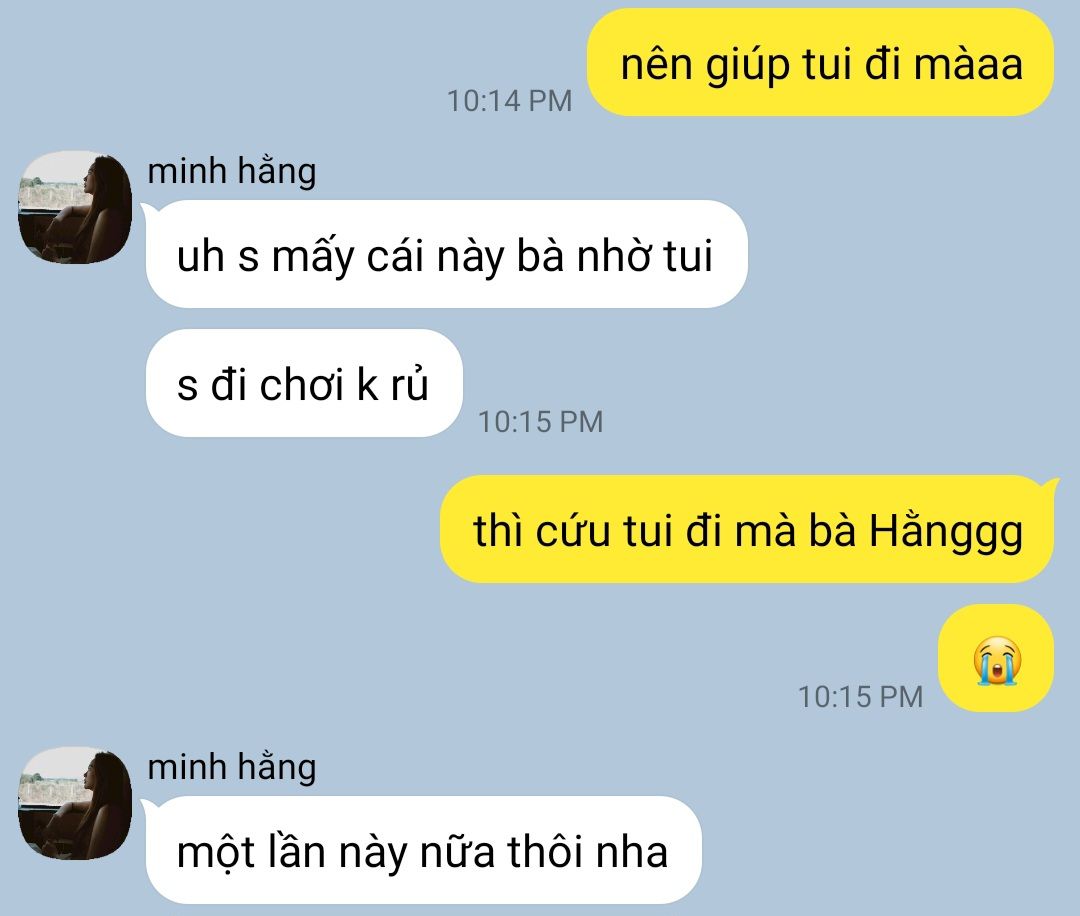The height and width of the screenshot is (916, 1080).
Task: Tap the lower 'minh hằng' sender name
Action: (231, 767)
